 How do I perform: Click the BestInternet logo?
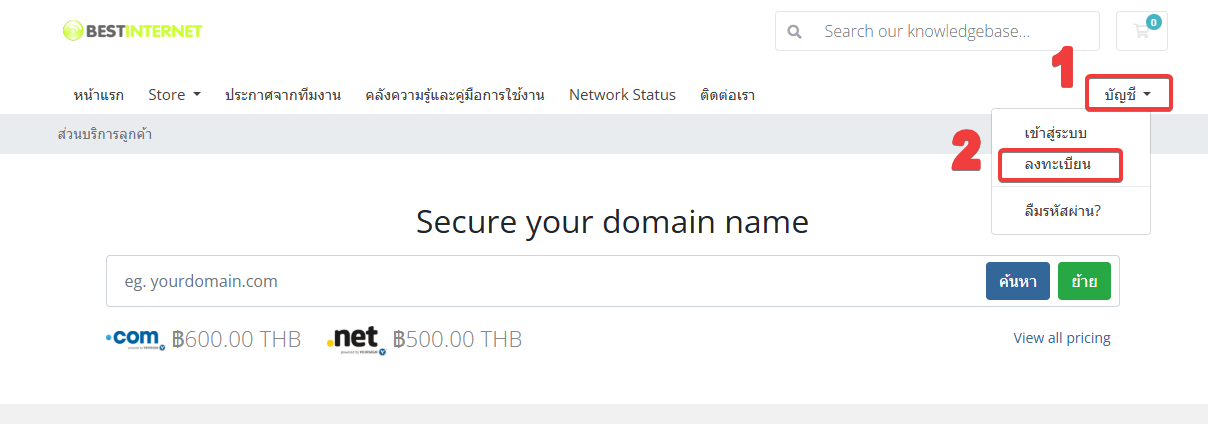pyautogui.click(x=132, y=31)
